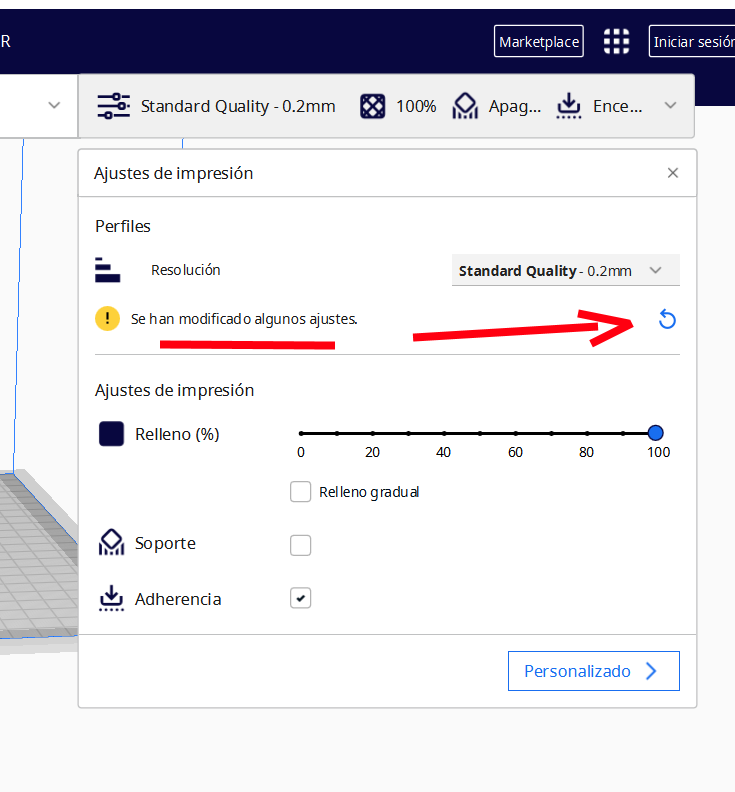This screenshot has width=735, height=792.
Task: Click the Resolución layer-height icon
Action: click(x=108, y=270)
